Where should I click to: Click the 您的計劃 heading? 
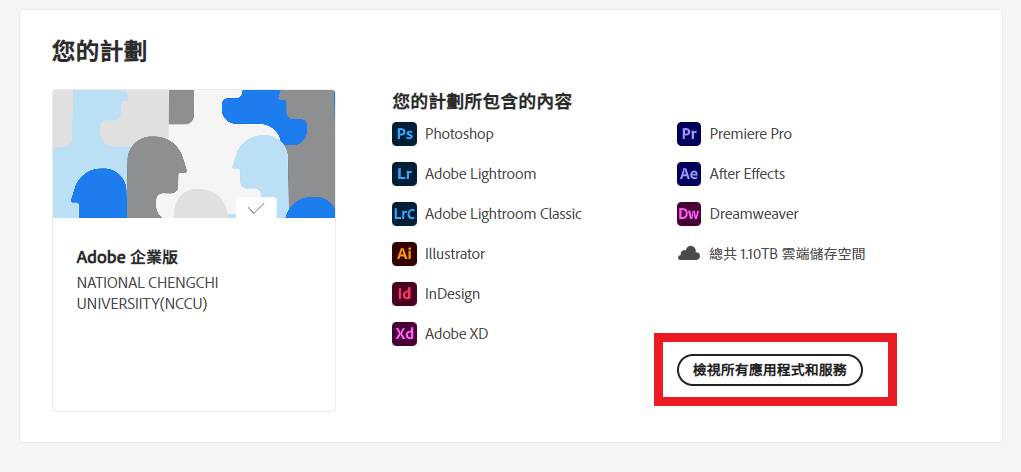click(x=99, y=51)
